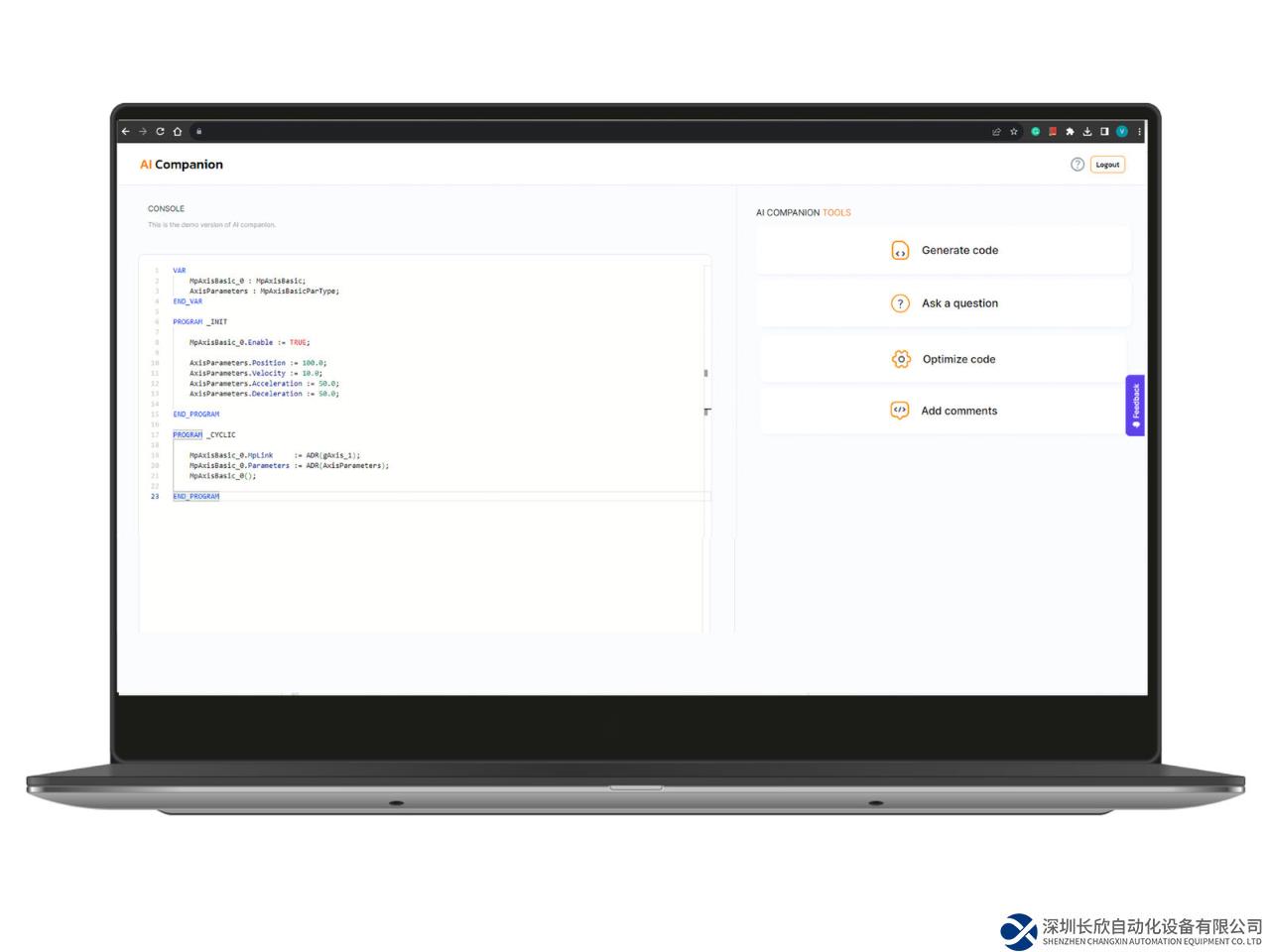Select the Optimize code gear icon
1270x952 pixels.
point(901,359)
